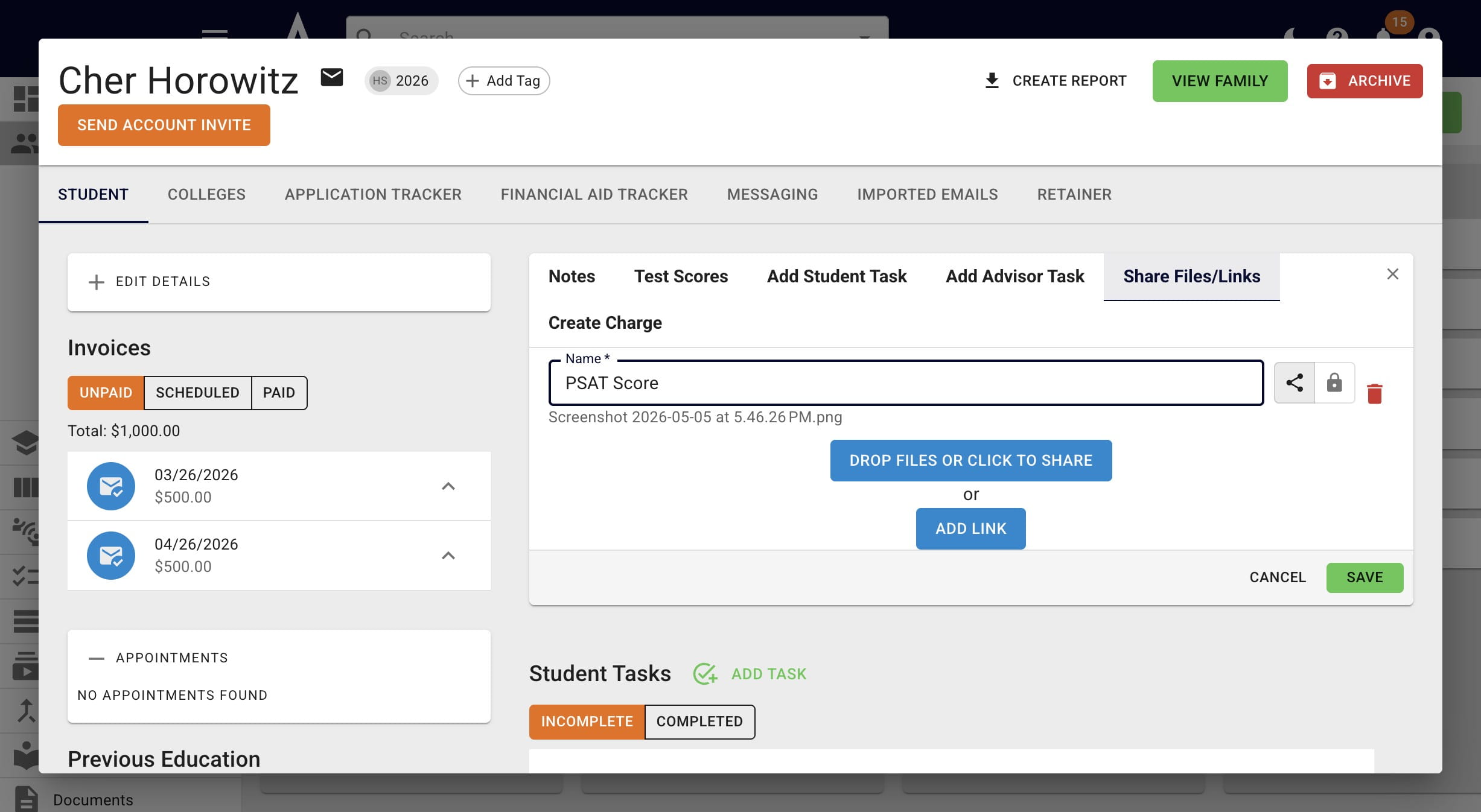This screenshot has height=812, width=1481.
Task: Click the share icon next to Name field
Action: [x=1294, y=382]
